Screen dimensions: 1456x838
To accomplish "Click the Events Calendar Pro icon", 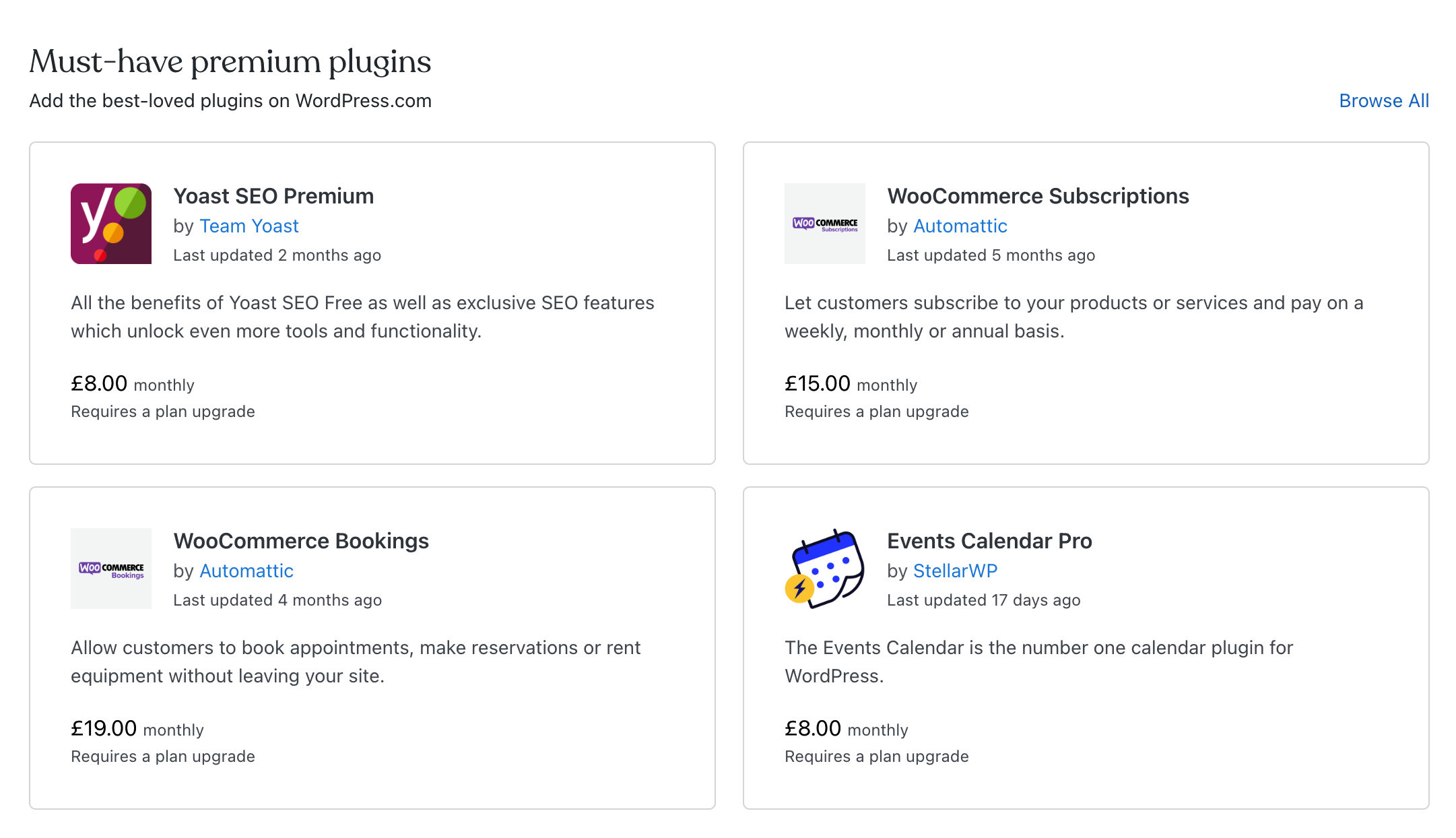I will coord(824,569).
